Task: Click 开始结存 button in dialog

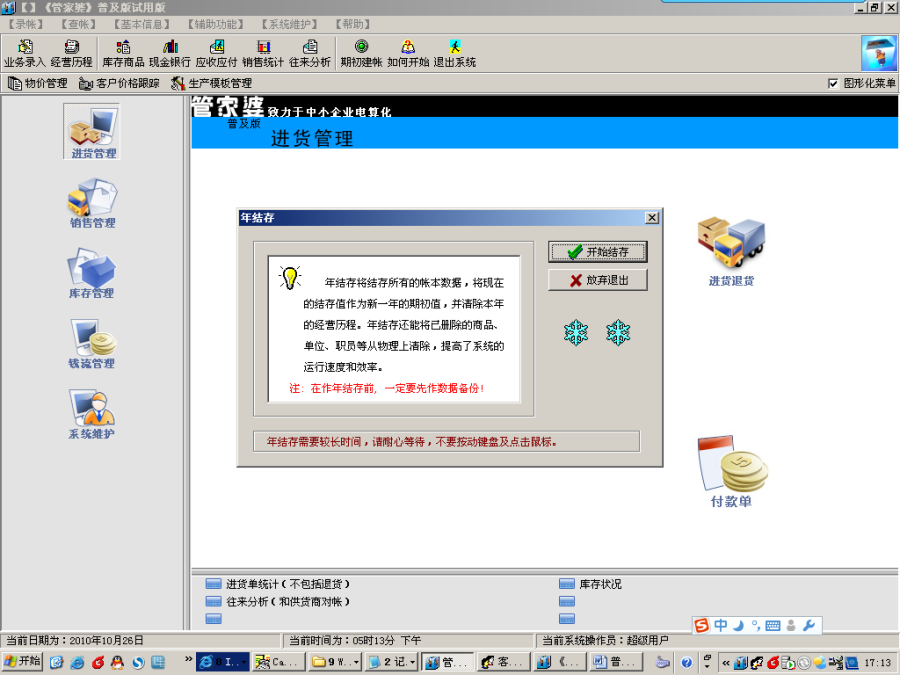Action: pyautogui.click(x=598, y=252)
